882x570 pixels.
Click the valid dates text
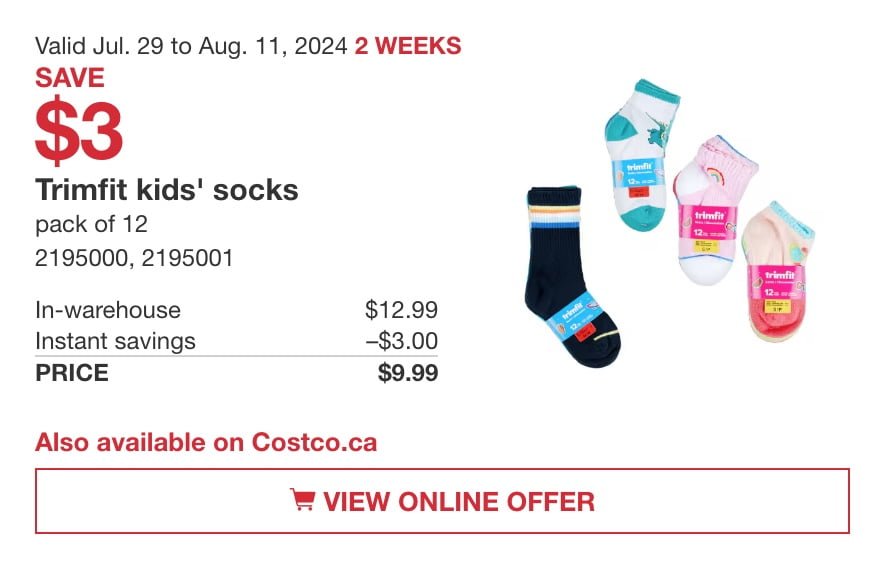[191, 46]
